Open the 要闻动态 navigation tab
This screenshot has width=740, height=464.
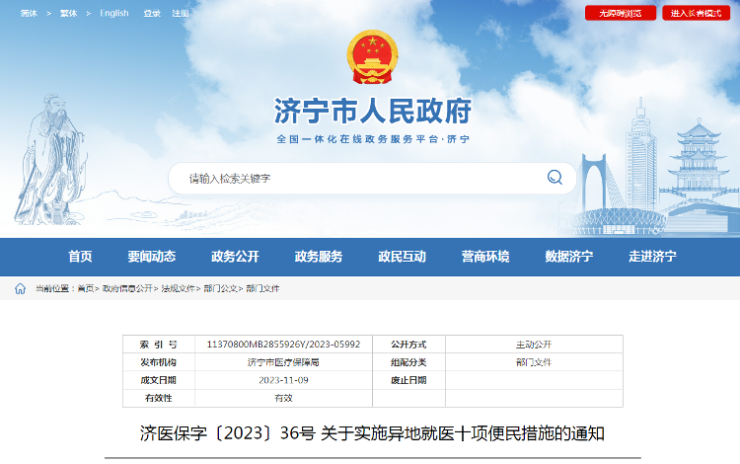pos(151,257)
